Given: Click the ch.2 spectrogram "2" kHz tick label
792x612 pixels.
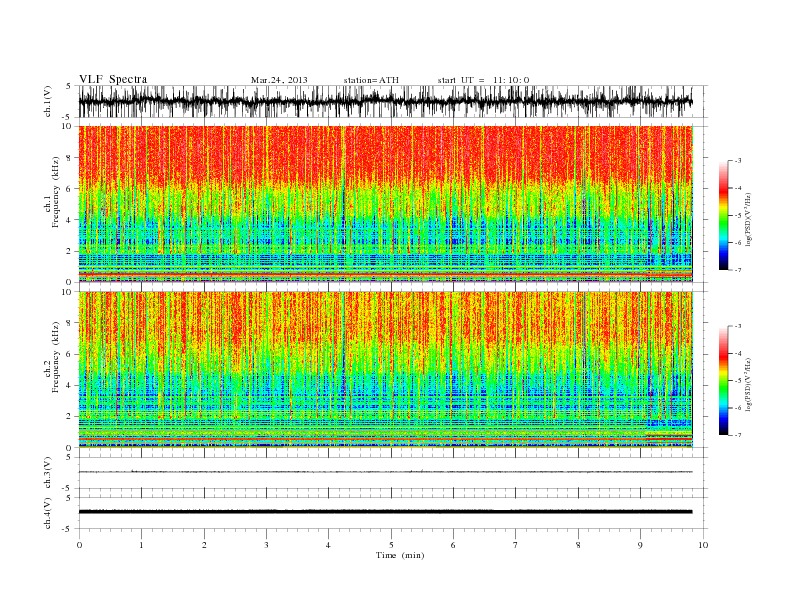Looking at the screenshot, I should pos(69,417).
